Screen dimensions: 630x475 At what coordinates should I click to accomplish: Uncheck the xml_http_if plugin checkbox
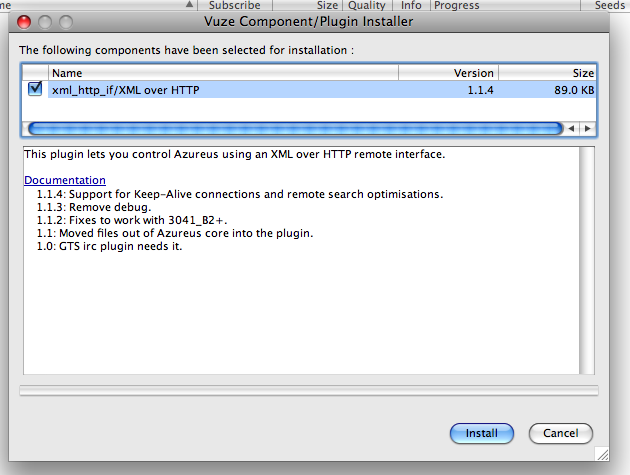point(35,89)
